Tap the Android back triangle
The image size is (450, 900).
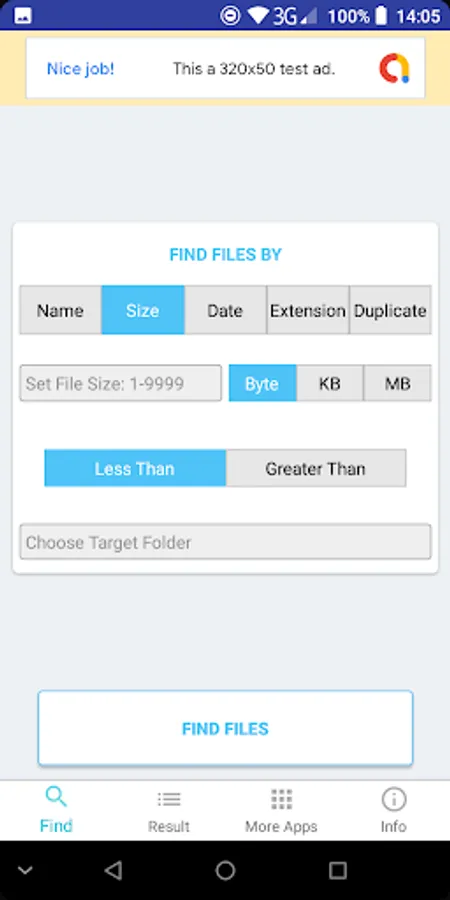point(113,871)
